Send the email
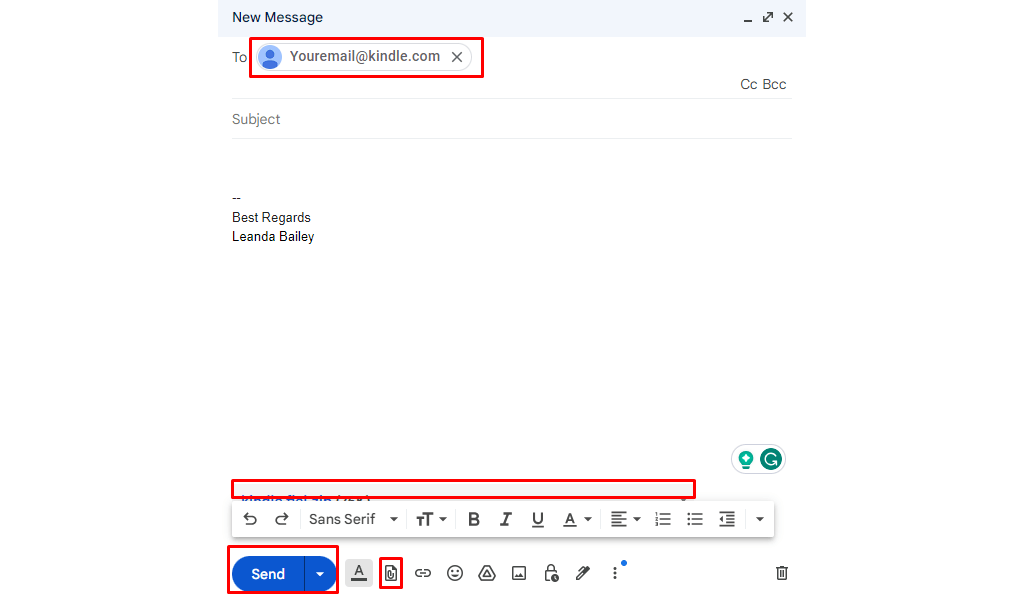The width and height of the screenshot is (1024, 611). 266,573
